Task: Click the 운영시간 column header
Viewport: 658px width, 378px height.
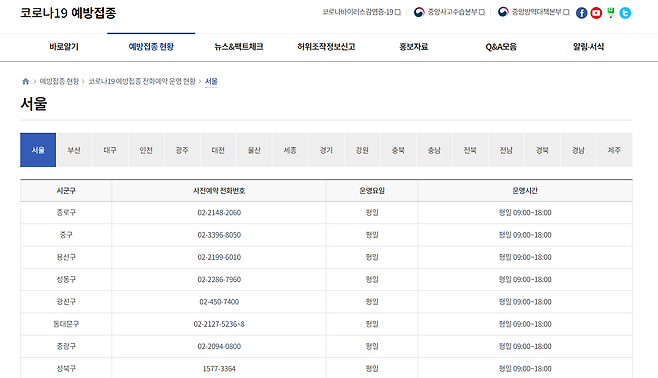Action: coord(525,191)
